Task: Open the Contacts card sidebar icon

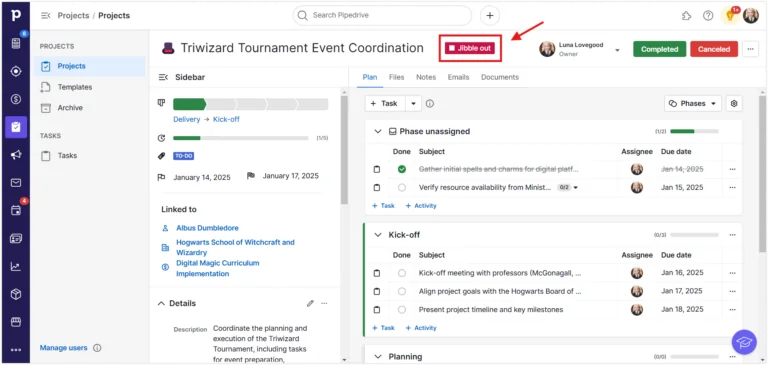Action: pyautogui.click(x=16, y=239)
